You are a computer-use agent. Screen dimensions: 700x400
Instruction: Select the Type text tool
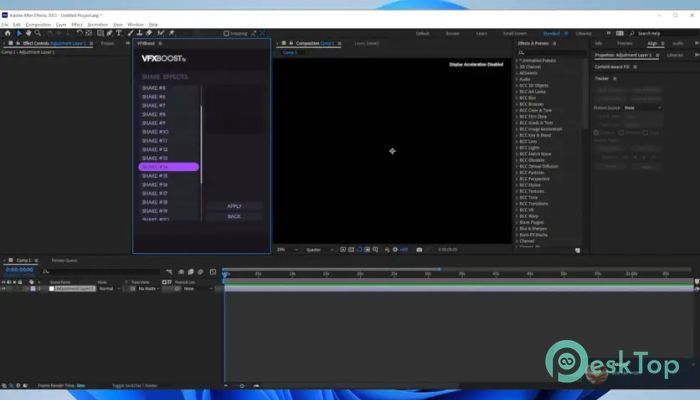tap(119, 33)
